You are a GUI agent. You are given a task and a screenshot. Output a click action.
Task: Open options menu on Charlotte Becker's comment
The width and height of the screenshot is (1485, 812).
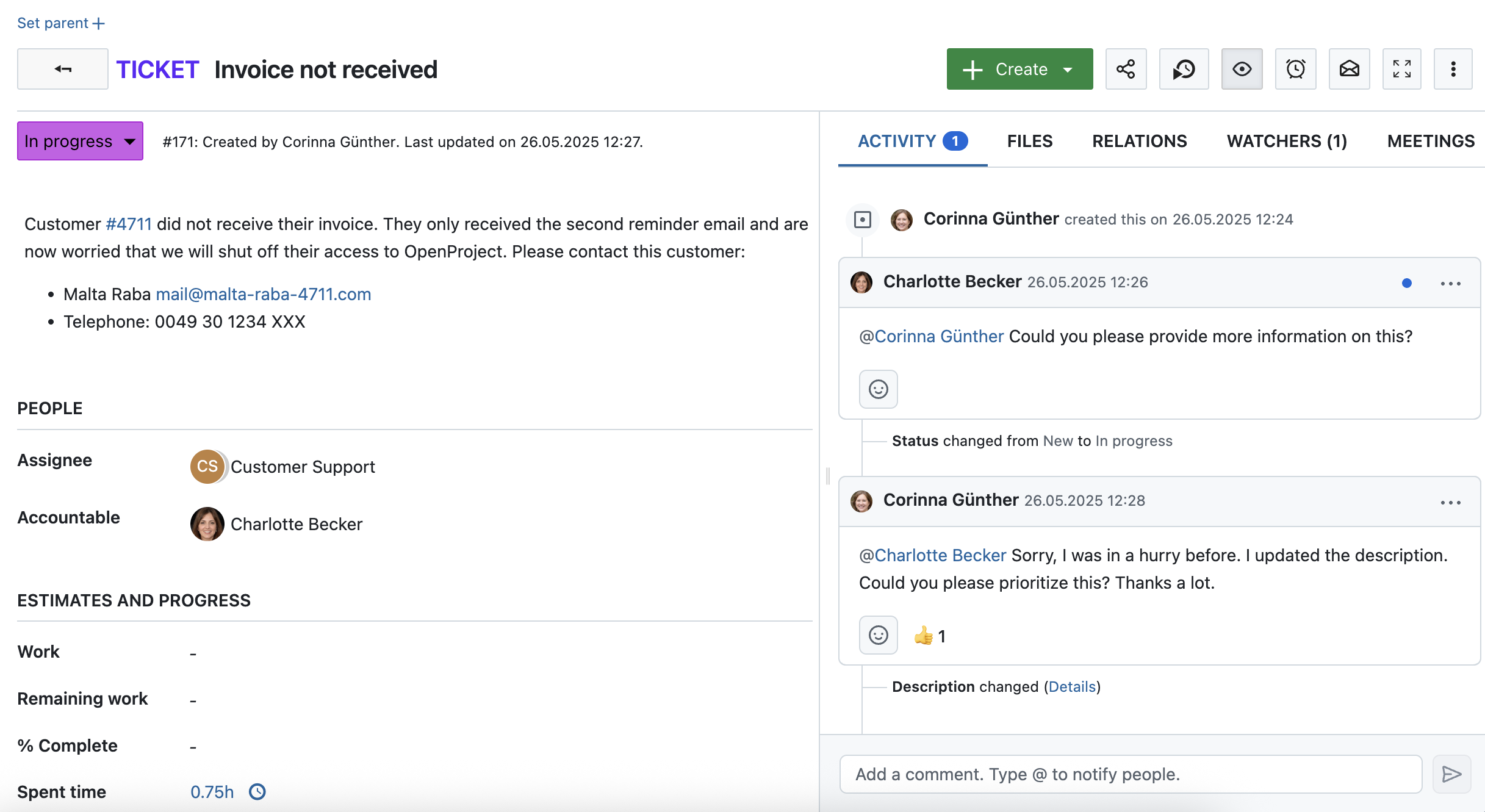[1450, 282]
